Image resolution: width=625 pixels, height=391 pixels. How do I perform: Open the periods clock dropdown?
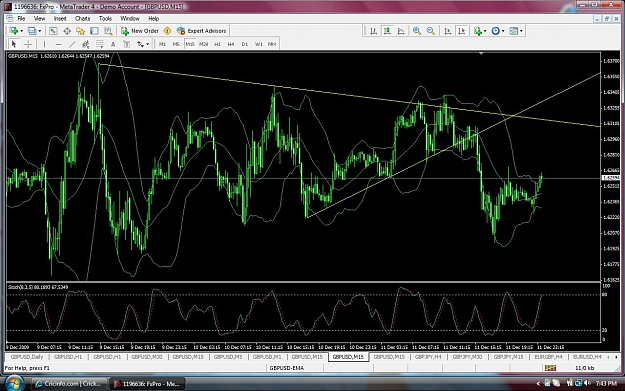(497, 31)
